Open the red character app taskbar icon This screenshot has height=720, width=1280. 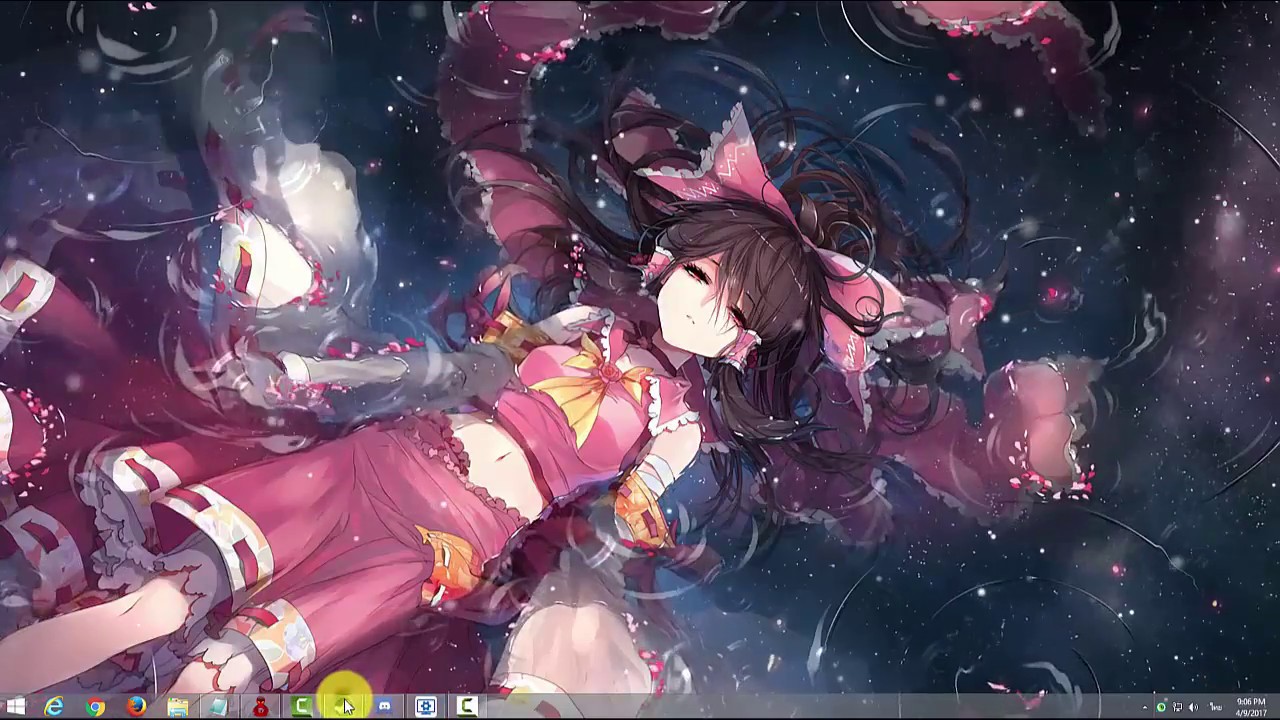(260, 707)
